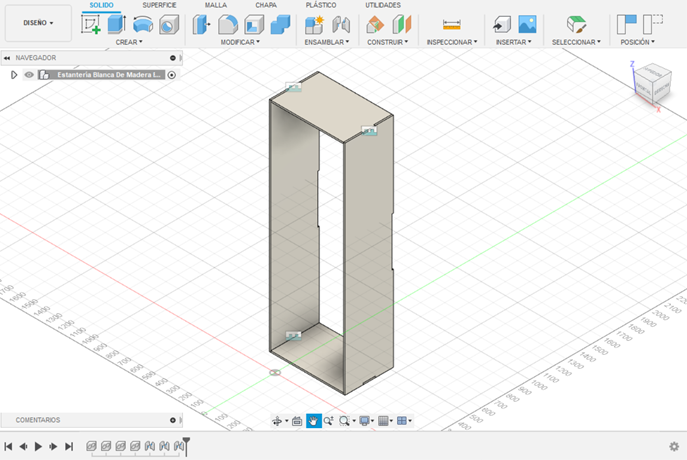687x460 pixels.
Task: Click the joint glyph on shelf top-left
Action: [294, 87]
